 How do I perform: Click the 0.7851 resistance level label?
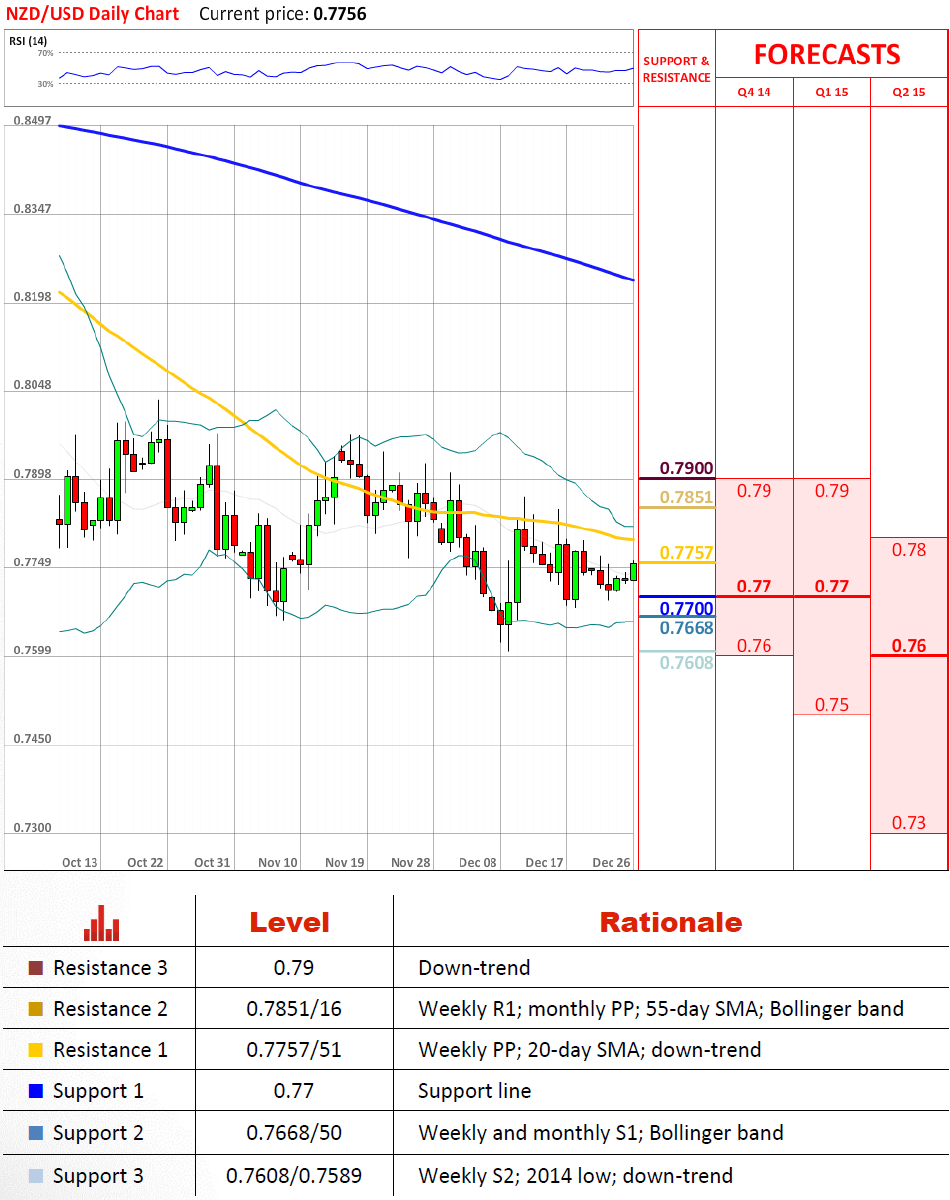click(x=686, y=497)
